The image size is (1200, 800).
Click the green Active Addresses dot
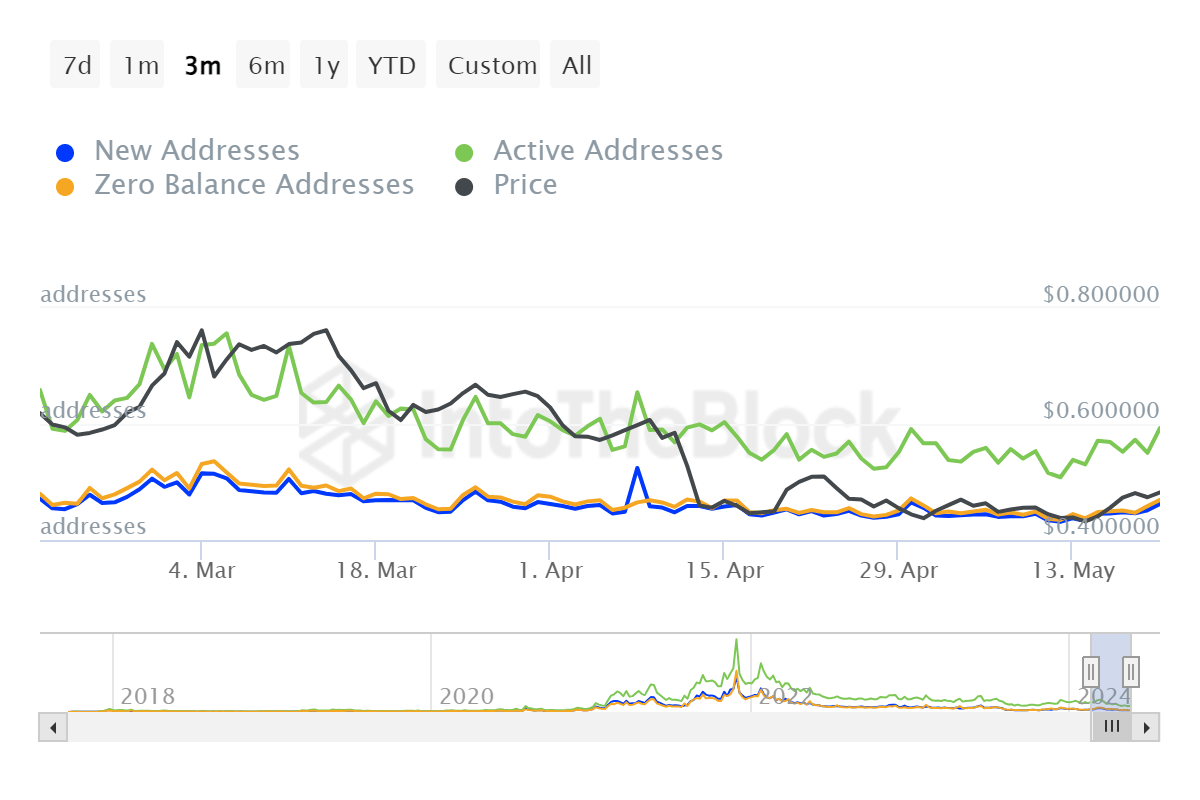[464, 150]
